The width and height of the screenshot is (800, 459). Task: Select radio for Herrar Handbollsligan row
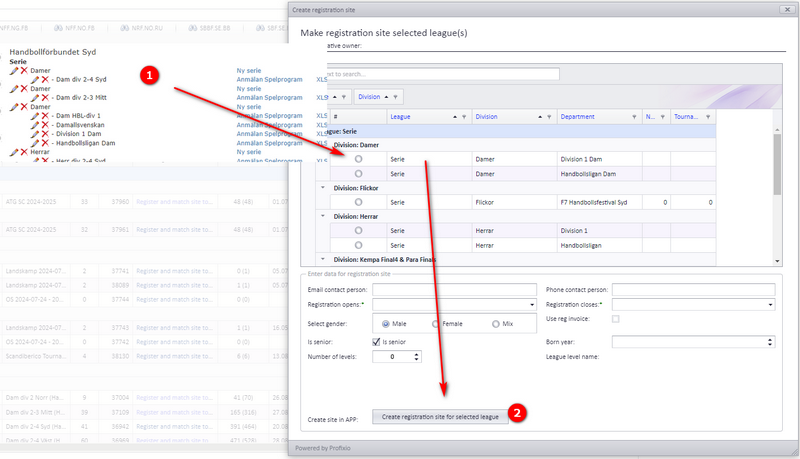tap(359, 245)
